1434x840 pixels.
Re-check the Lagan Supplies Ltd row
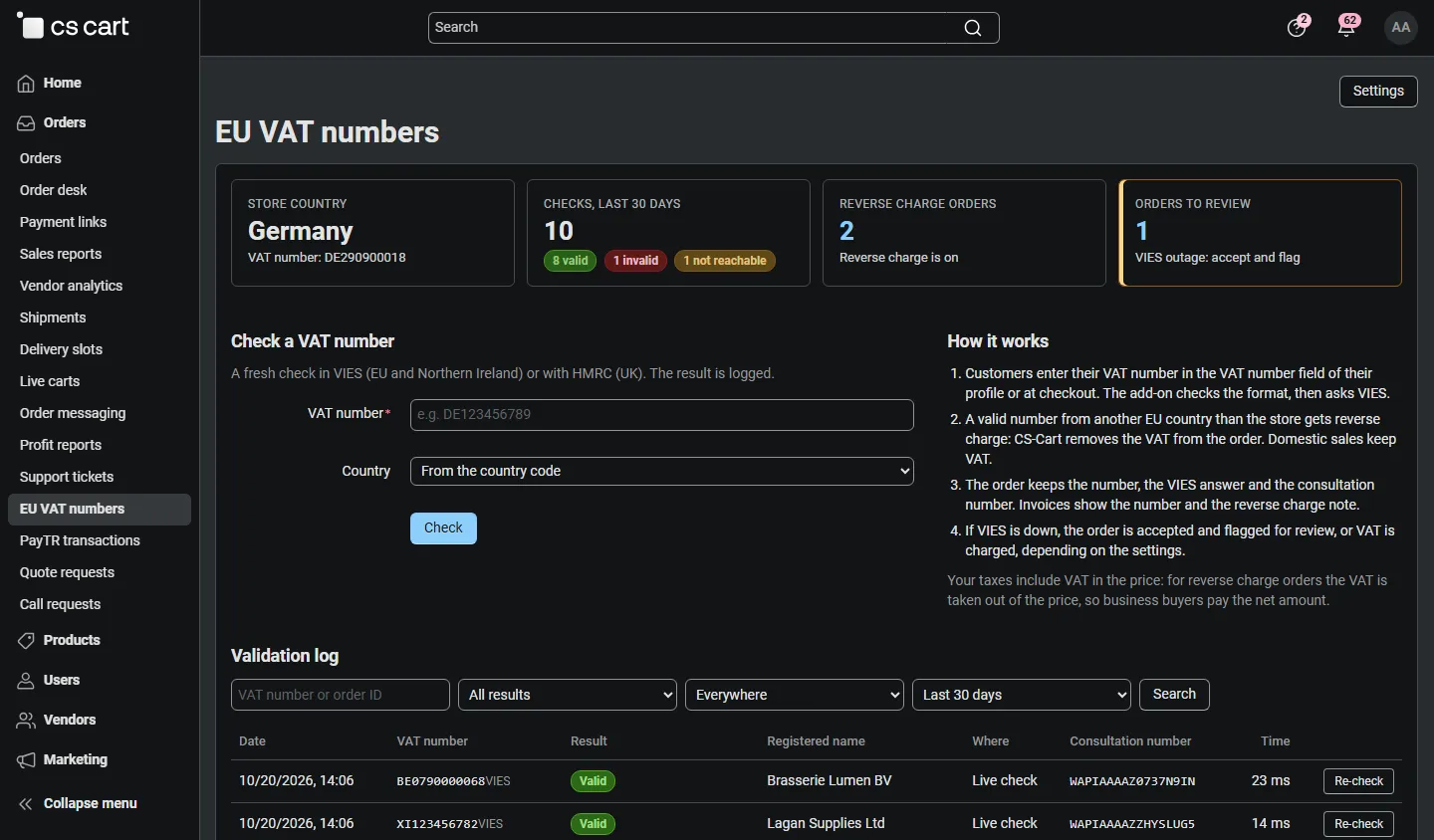pyautogui.click(x=1358, y=824)
